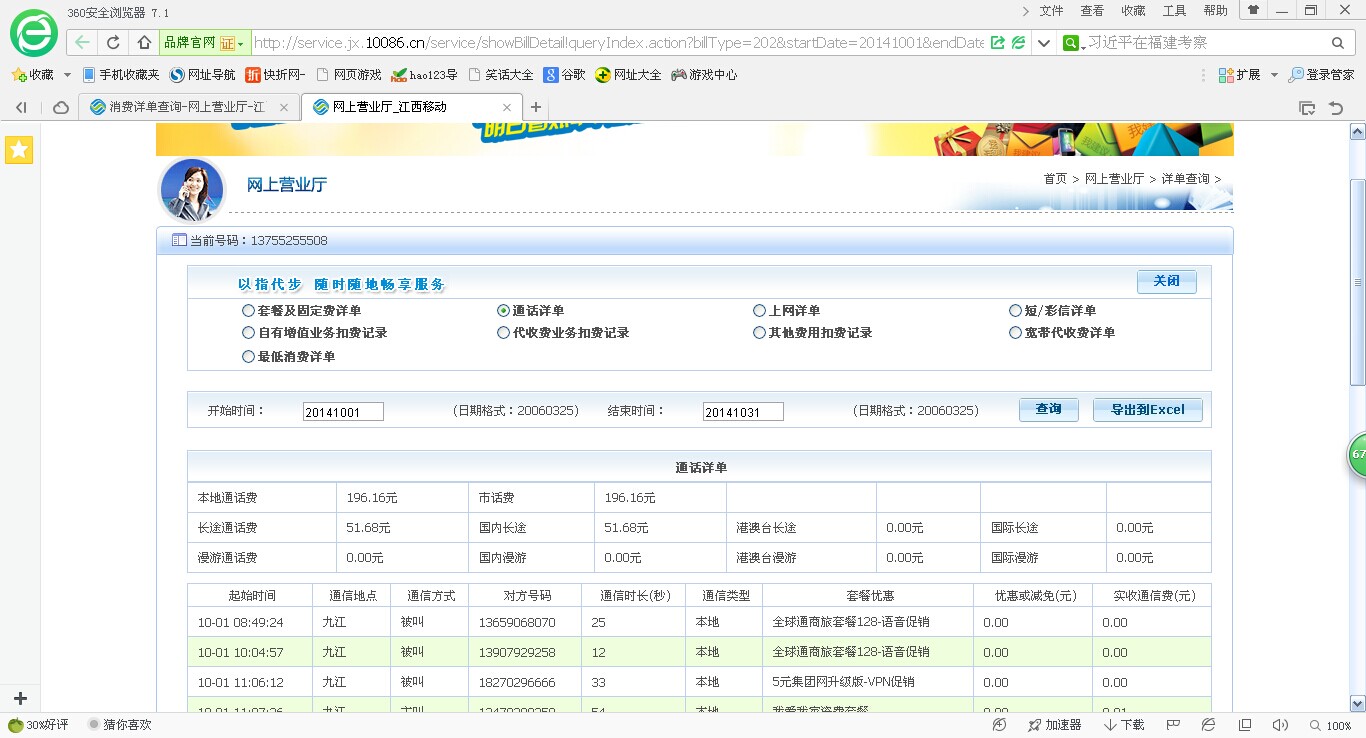Open the yellow star favorites sidebar icon
The image size is (1366, 738).
[19, 150]
